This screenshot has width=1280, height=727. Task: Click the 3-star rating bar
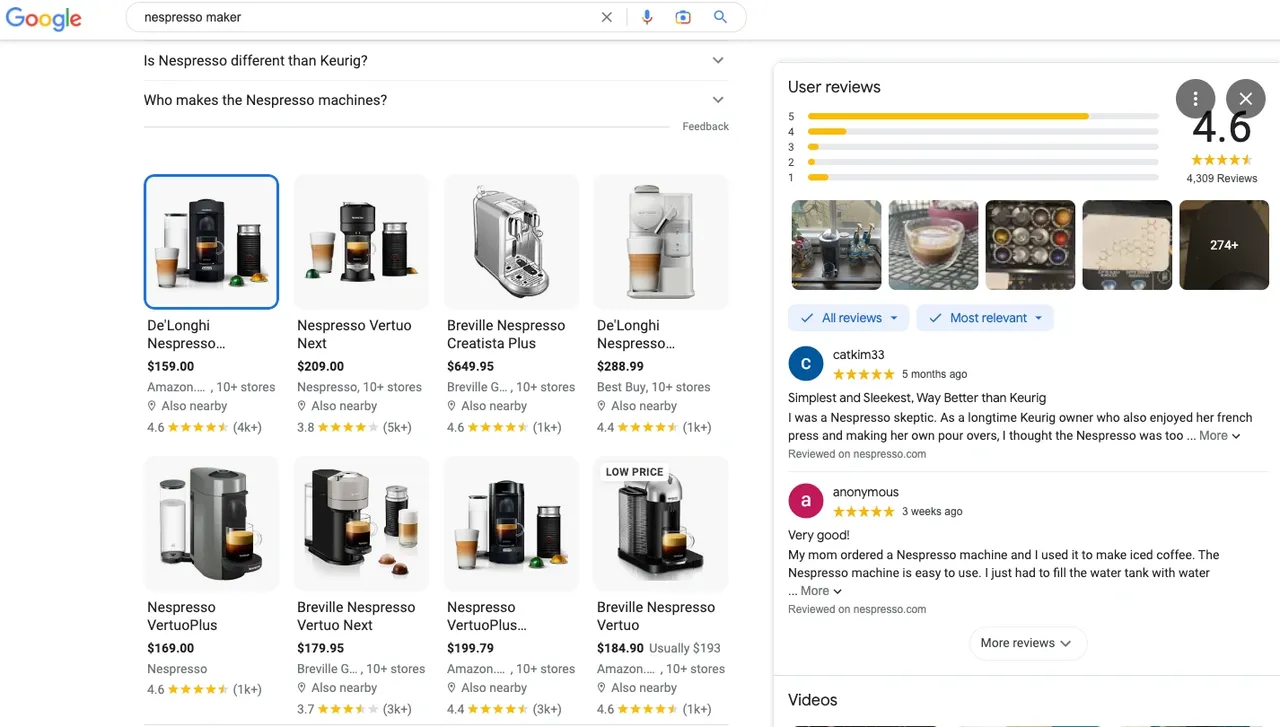(x=983, y=147)
